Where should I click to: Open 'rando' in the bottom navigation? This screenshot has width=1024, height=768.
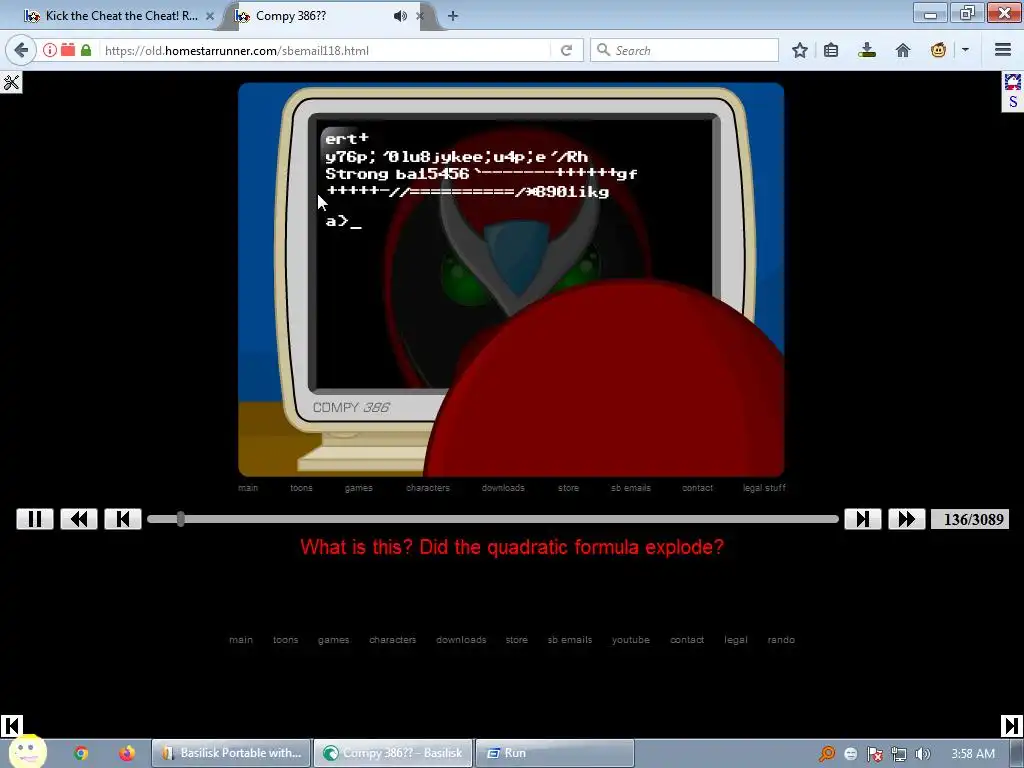(781, 640)
